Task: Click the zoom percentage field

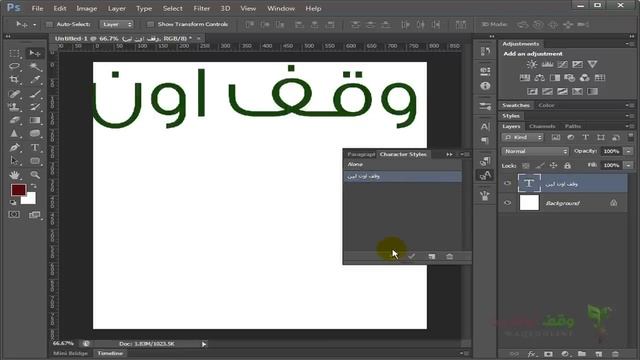Action: tap(63, 344)
